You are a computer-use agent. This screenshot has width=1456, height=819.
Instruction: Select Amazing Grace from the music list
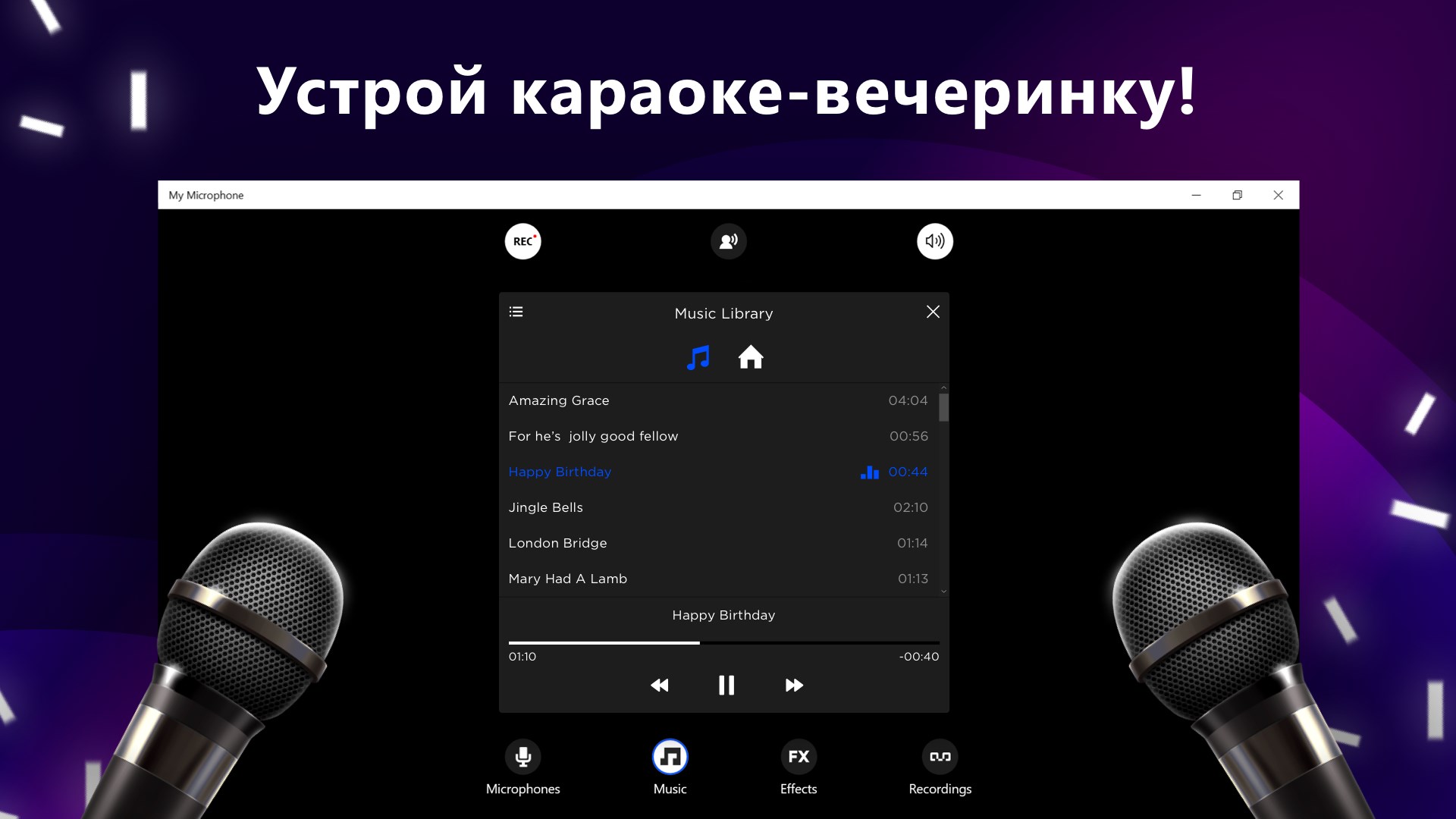point(559,400)
